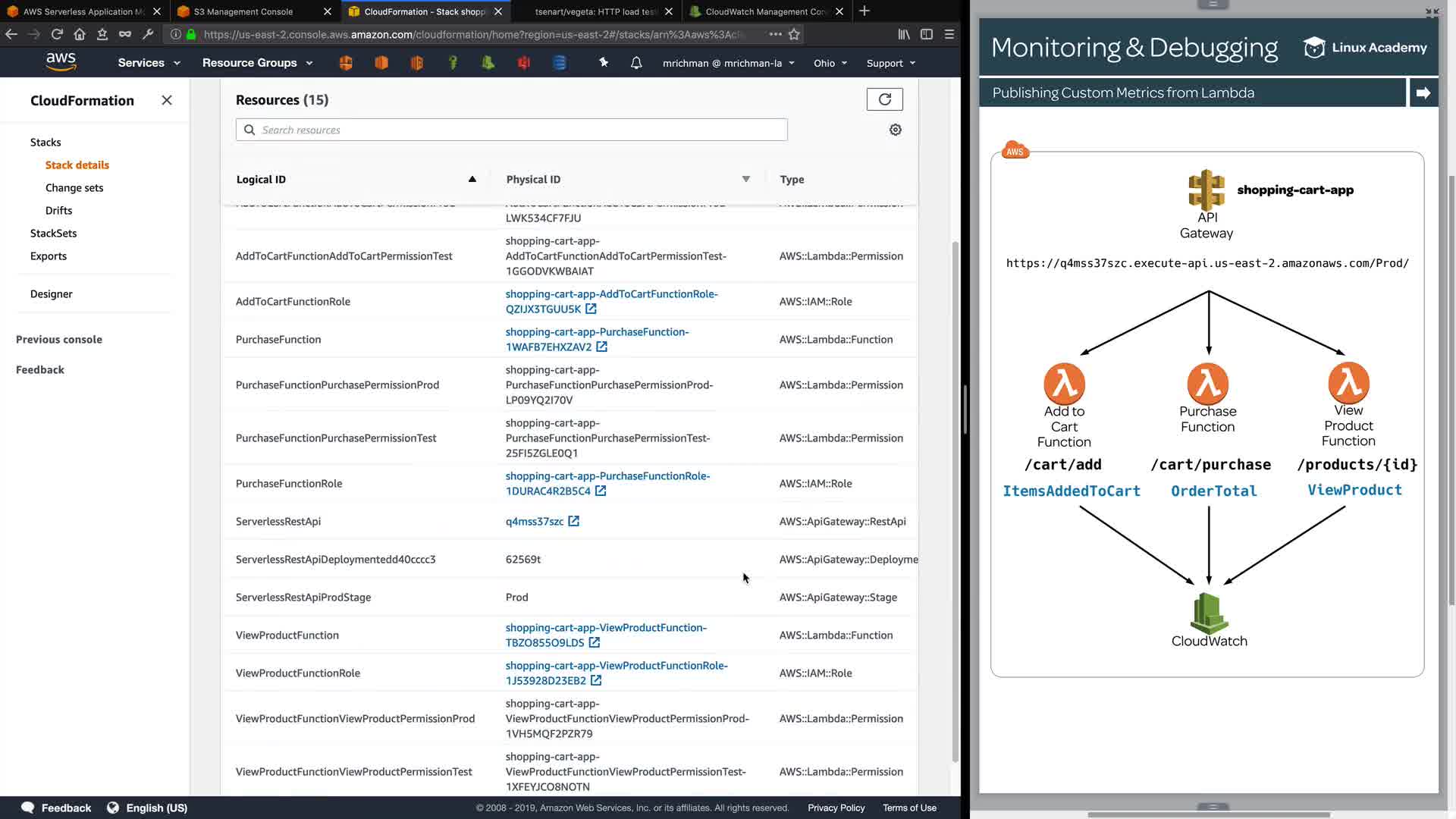1456x819 pixels.
Task: Open external link icon next to q4mss37szc
Action: 574,522
